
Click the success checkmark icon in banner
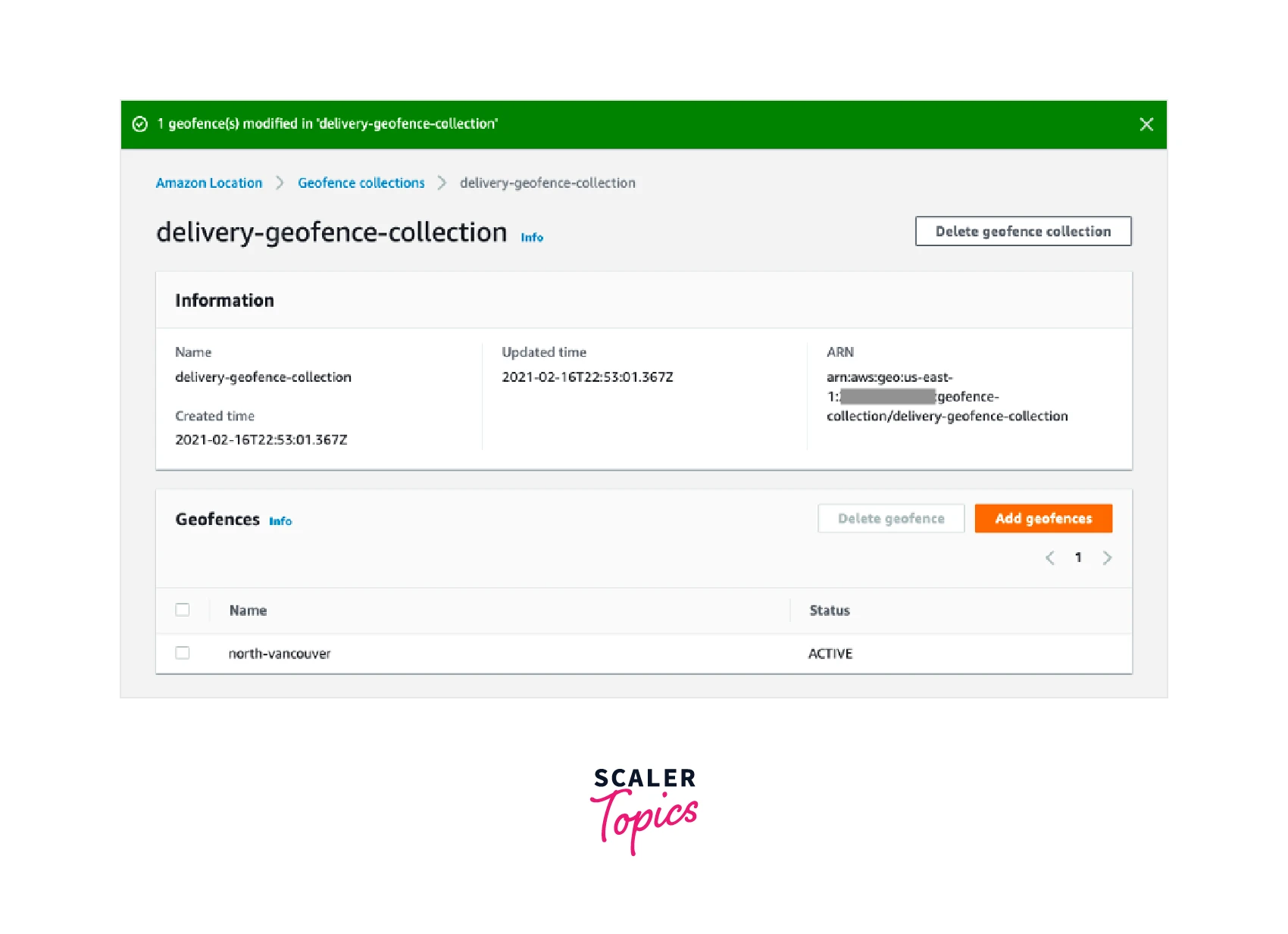tap(140, 124)
